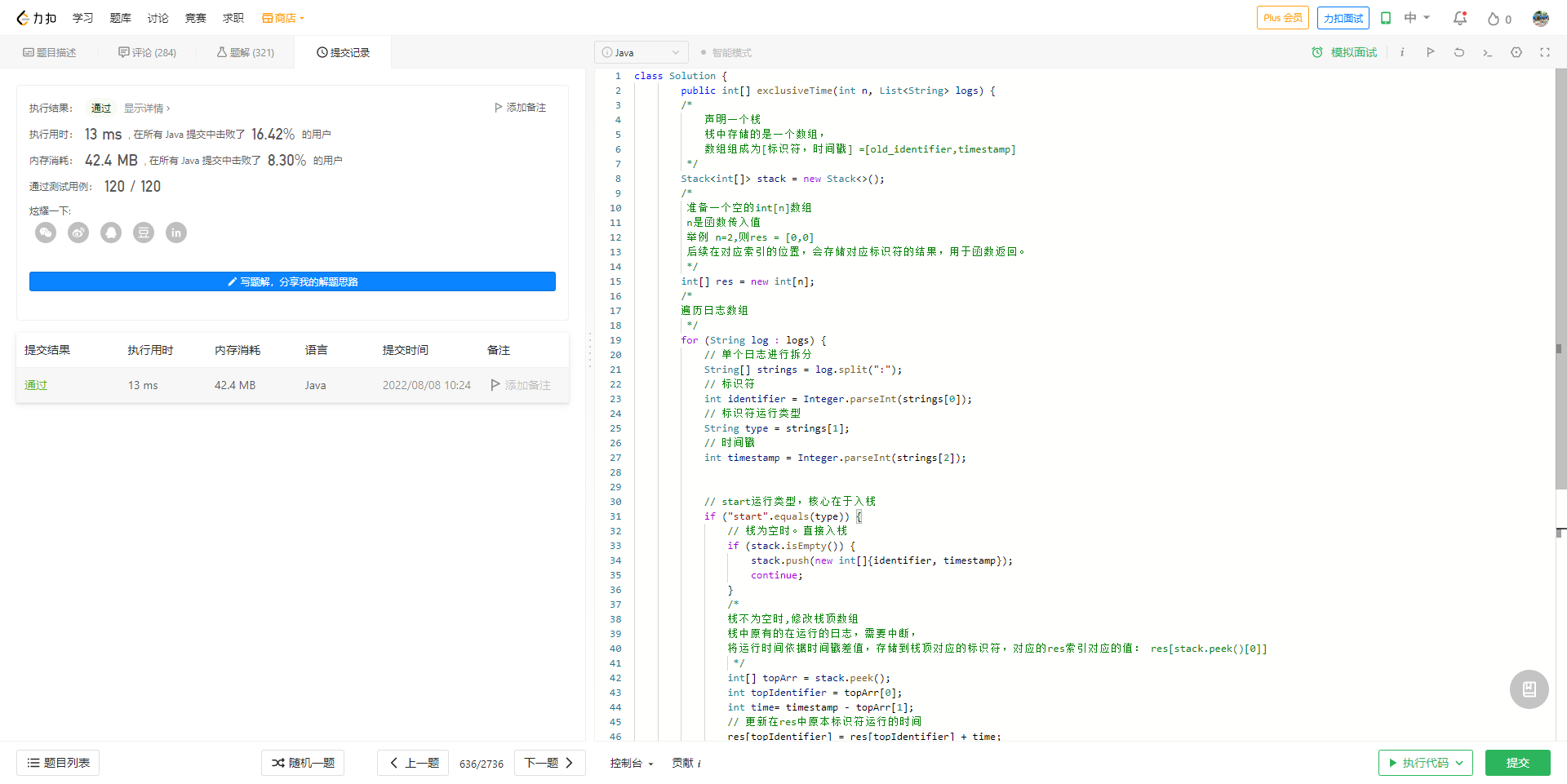Image resolution: width=1567 pixels, height=784 pixels.
Task: Go to previous problem 上一题
Action: pyautogui.click(x=413, y=763)
